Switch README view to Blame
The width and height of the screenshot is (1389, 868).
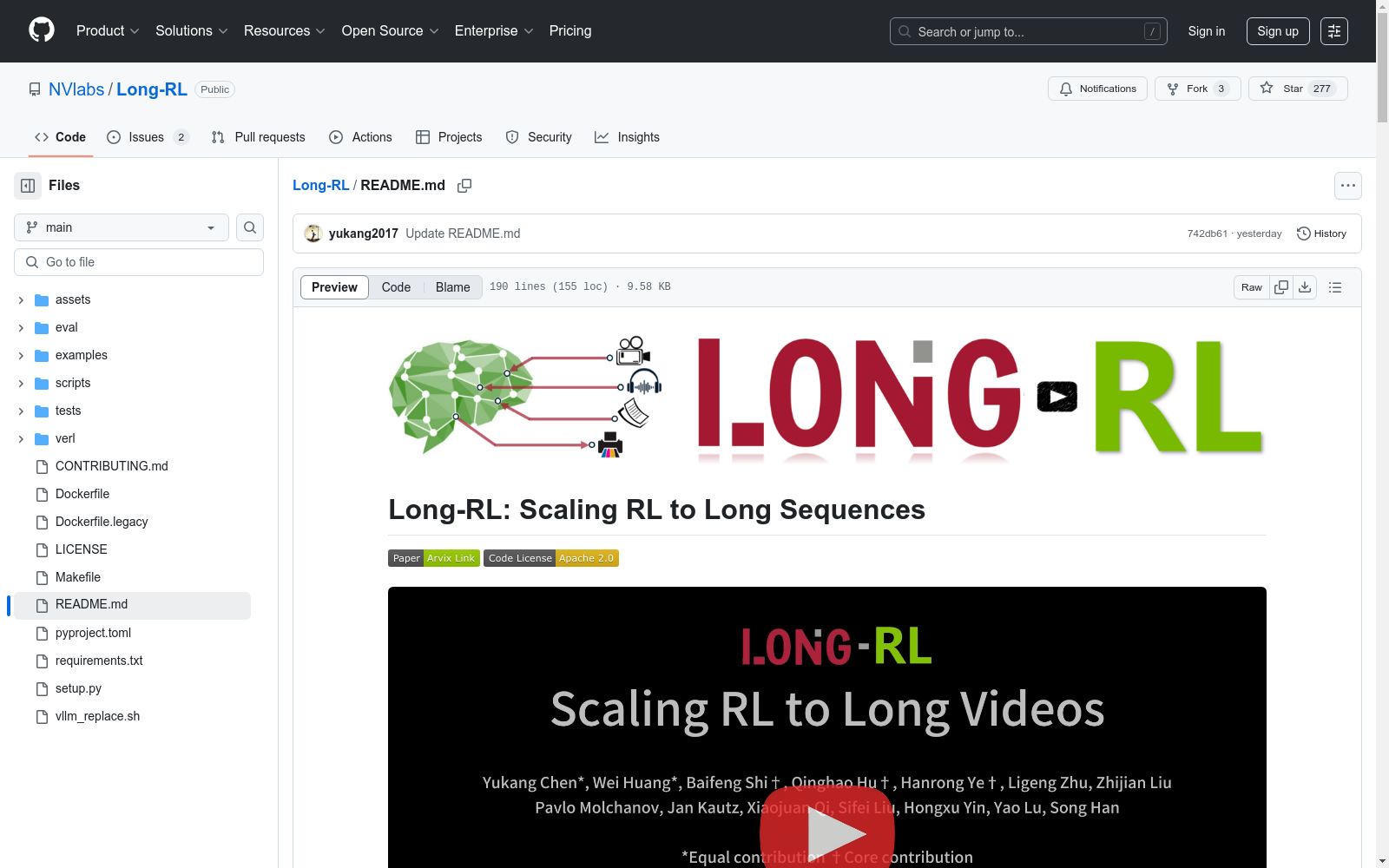[x=451, y=286]
